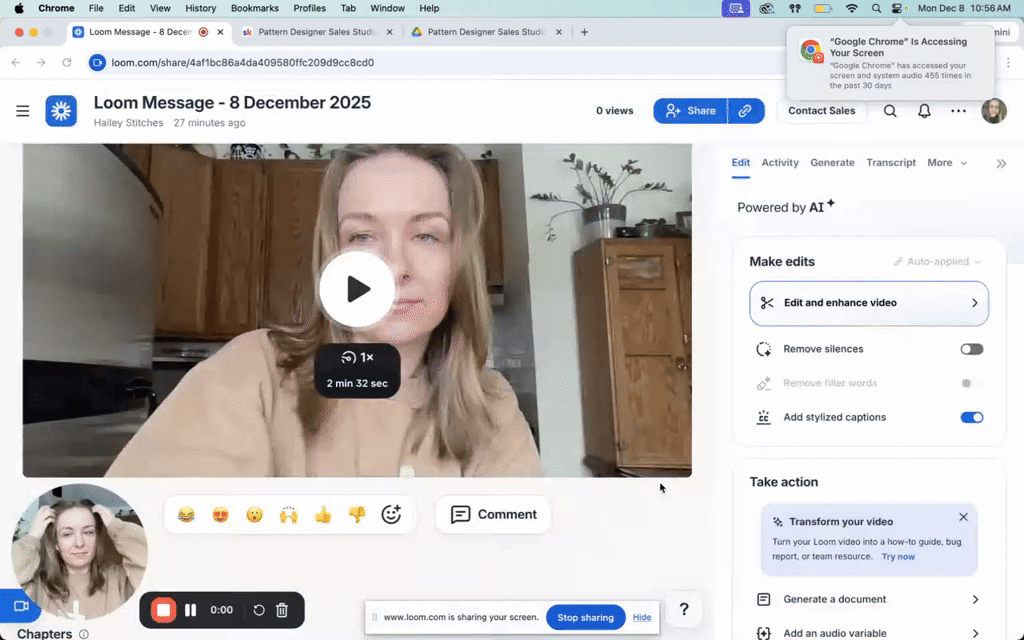
Task: Switch to the Generate tab
Action: coord(832,163)
